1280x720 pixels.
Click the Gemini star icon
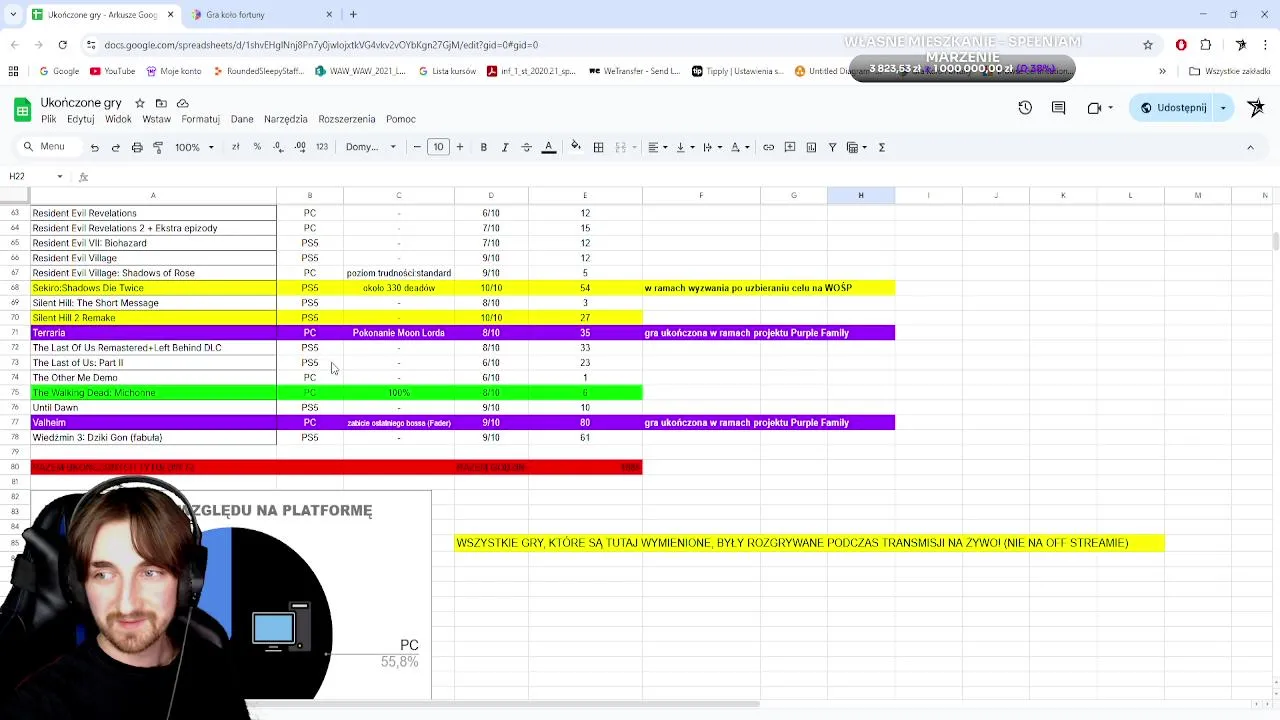coord(1256,107)
